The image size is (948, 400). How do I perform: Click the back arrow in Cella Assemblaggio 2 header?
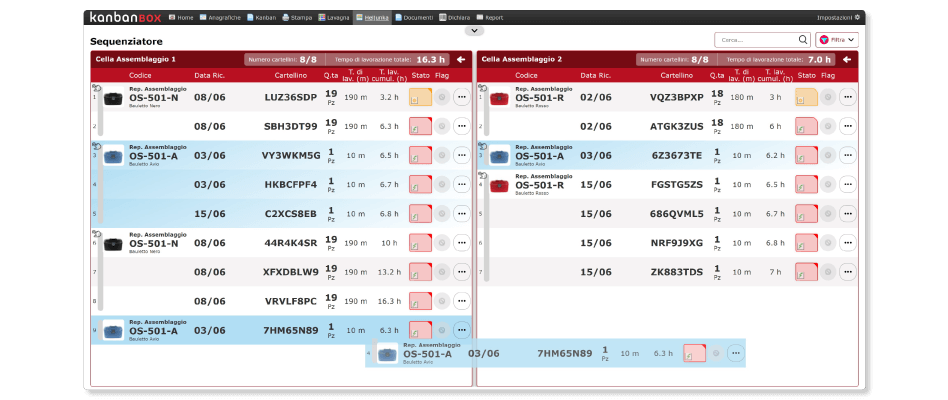tap(847, 59)
